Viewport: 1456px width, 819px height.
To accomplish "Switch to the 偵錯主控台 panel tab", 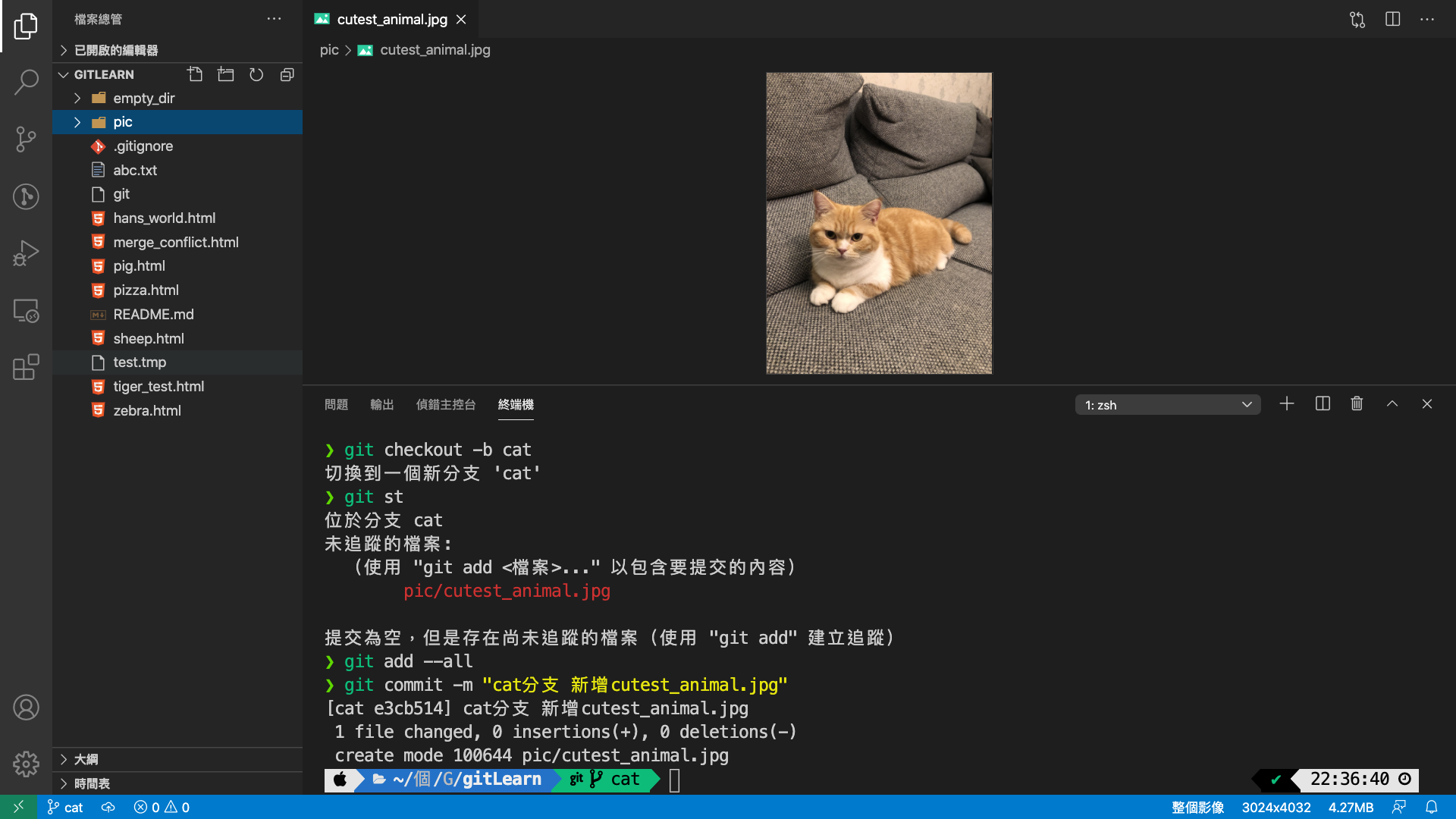I will [x=446, y=404].
